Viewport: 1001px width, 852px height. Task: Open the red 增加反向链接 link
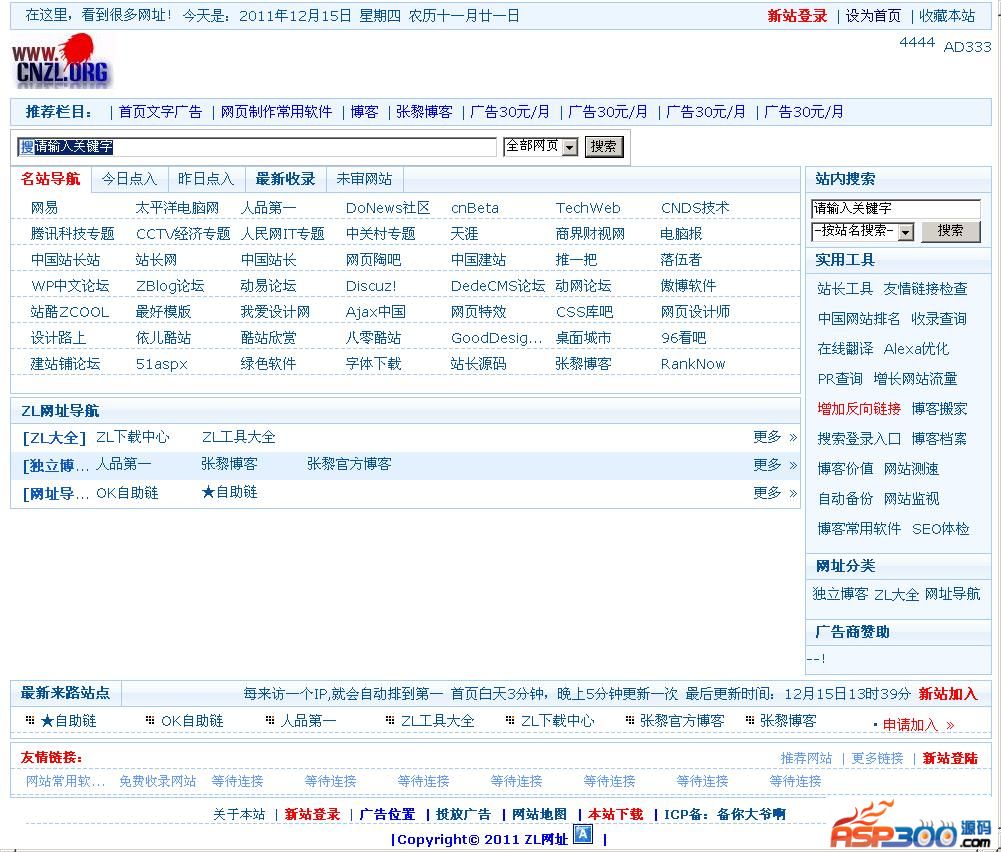pyautogui.click(x=859, y=409)
